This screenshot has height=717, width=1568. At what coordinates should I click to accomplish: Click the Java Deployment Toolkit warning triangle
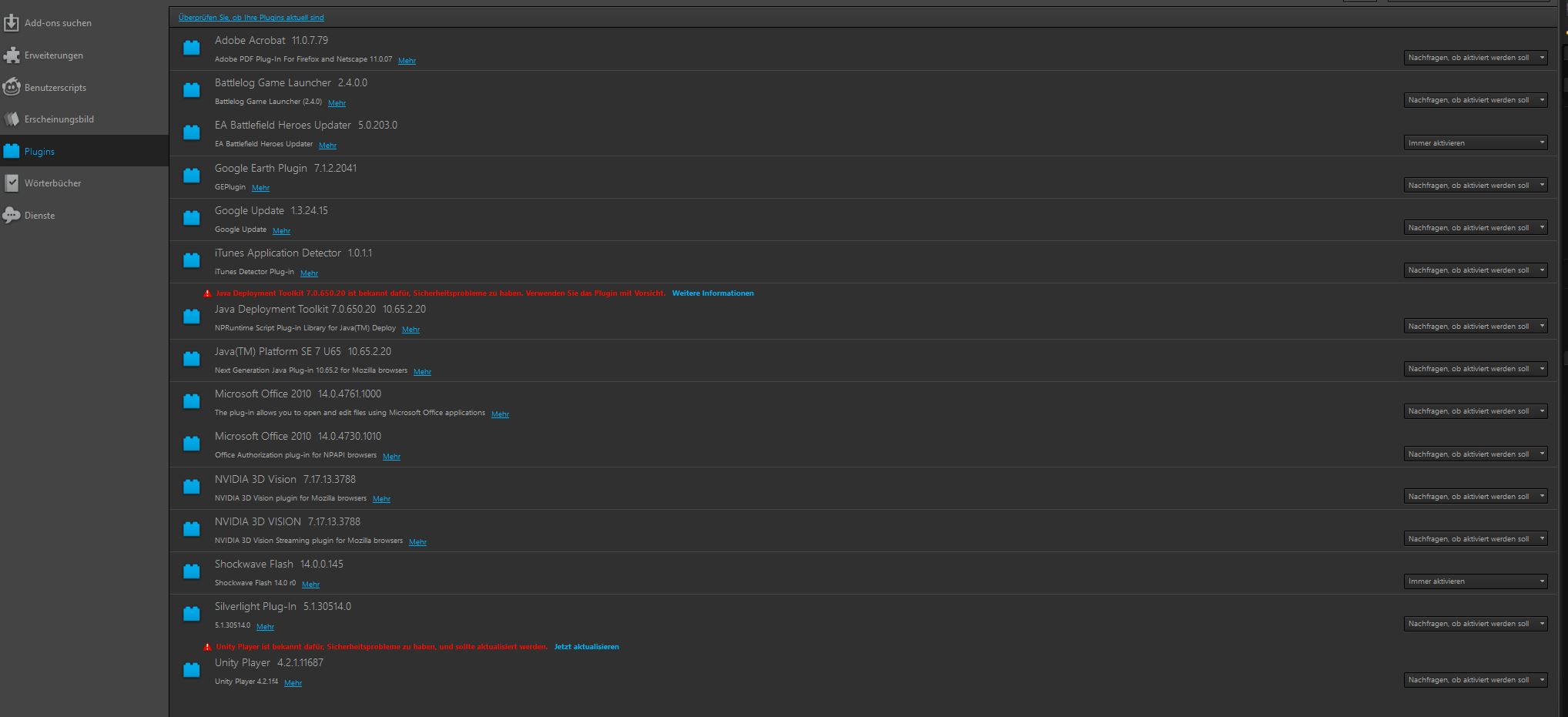[207, 293]
